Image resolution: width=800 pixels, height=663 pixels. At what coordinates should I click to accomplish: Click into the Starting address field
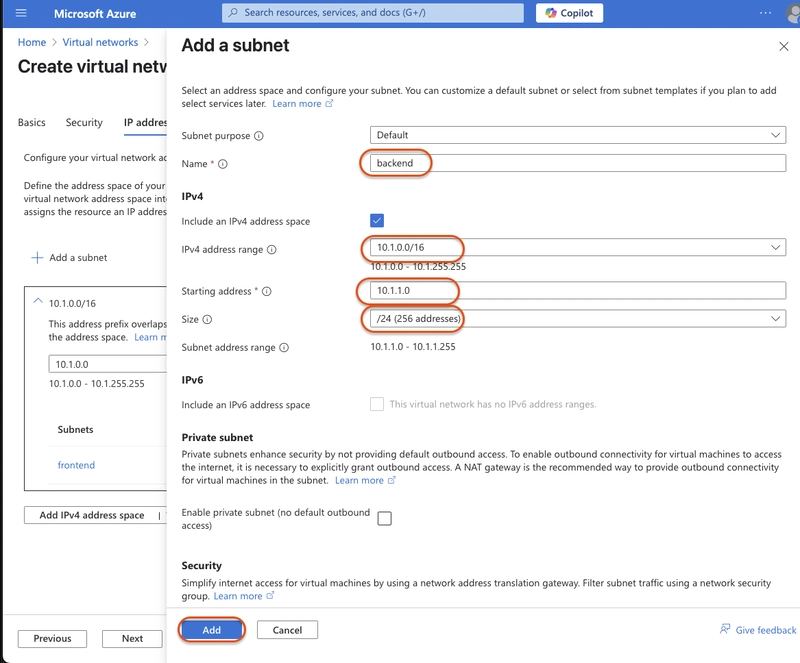(x=578, y=290)
